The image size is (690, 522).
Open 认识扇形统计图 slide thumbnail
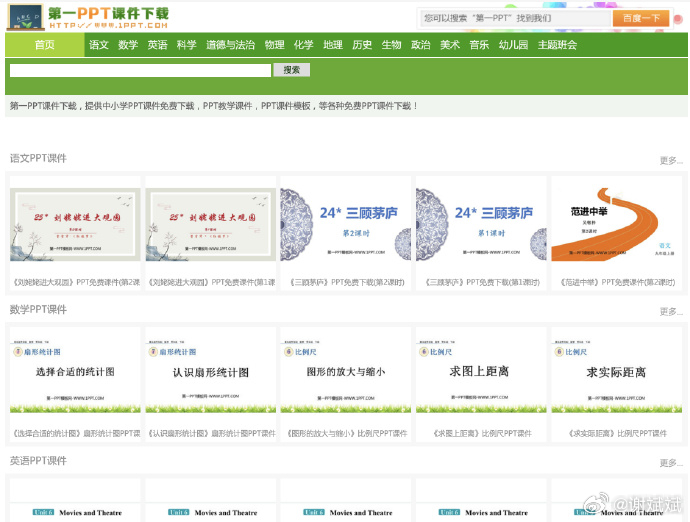pyautogui.click(x=211, y=376)
